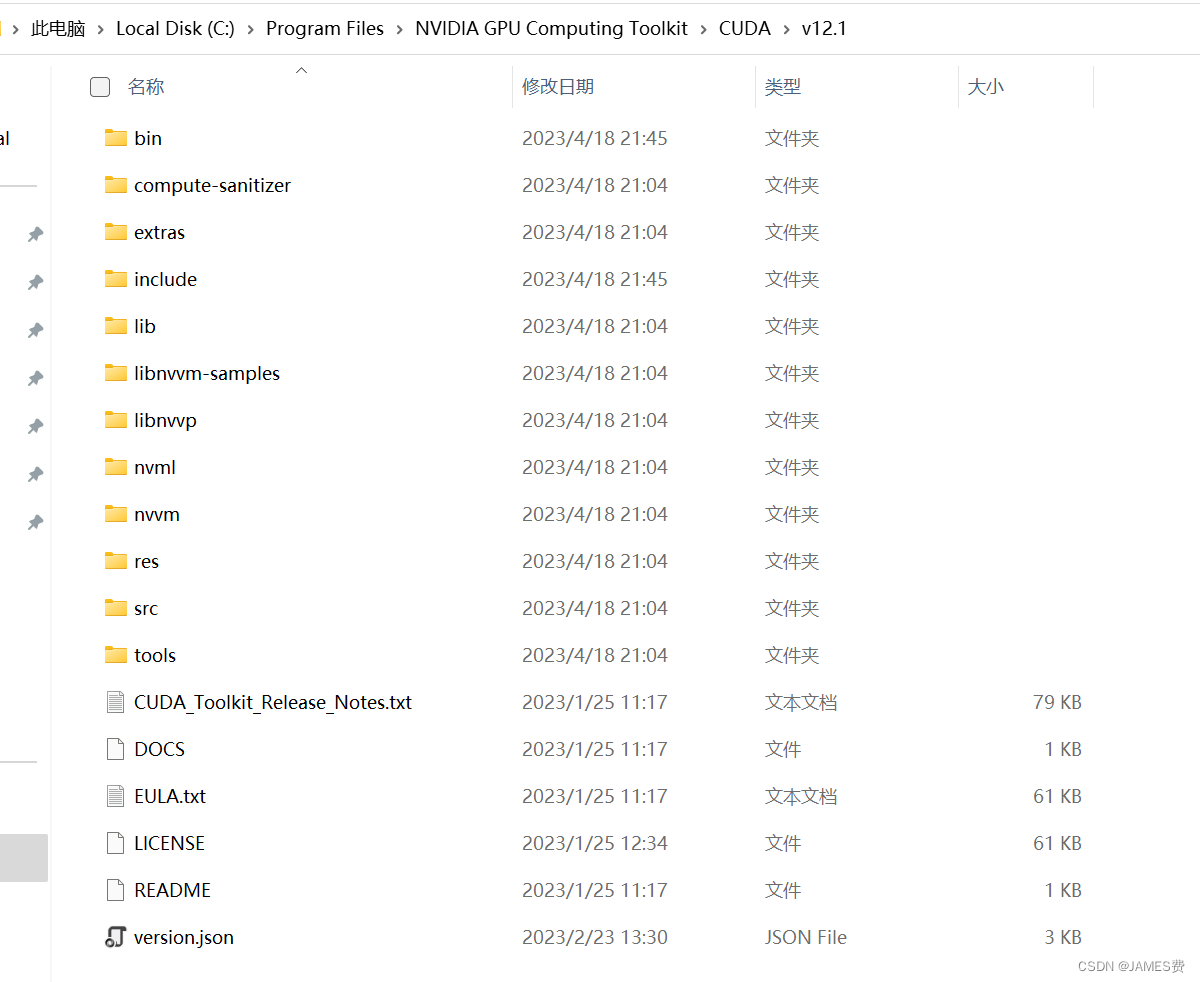
Task: Click the nvvm folder icon
Action: (x=116, y=514)
